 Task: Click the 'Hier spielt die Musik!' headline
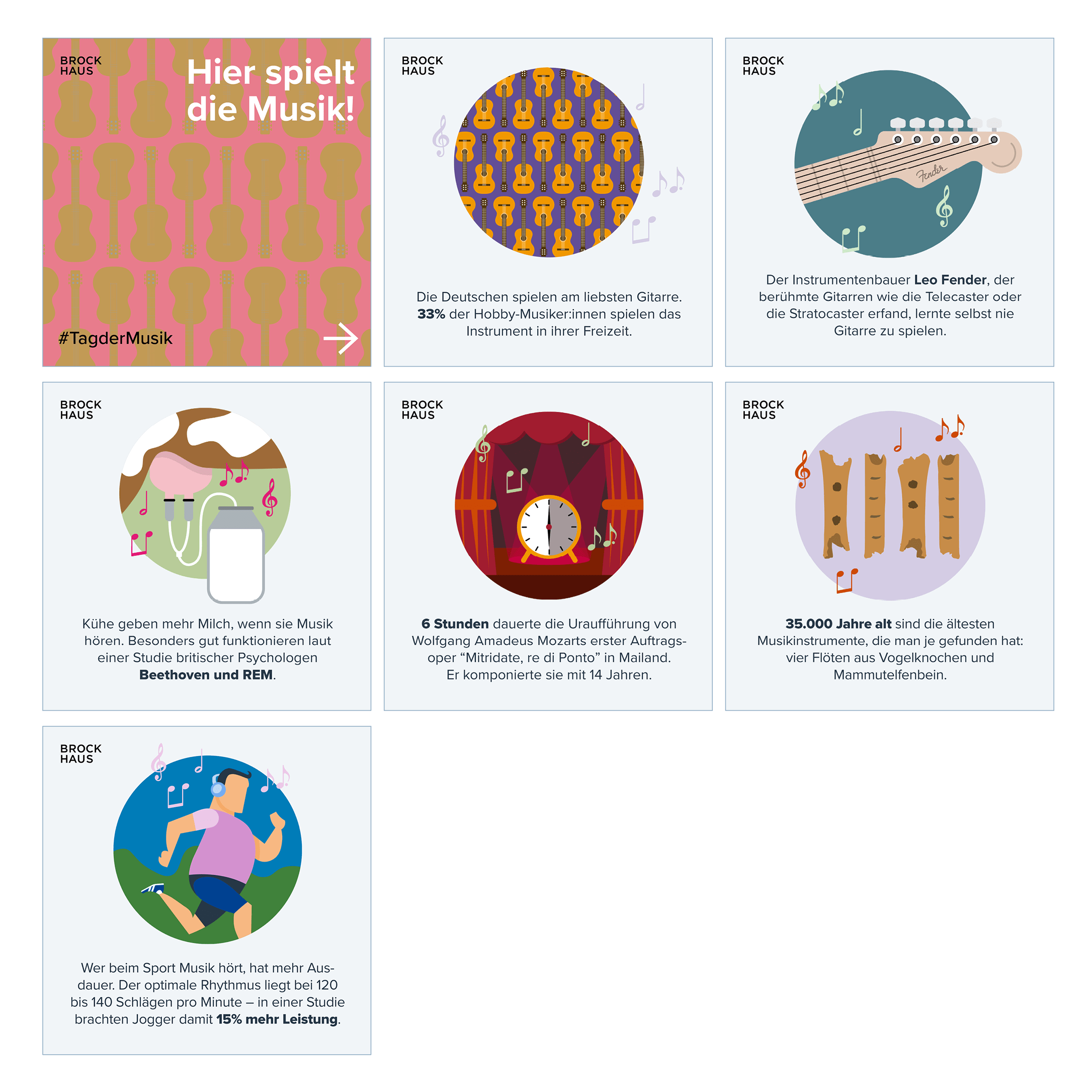pos(270,90)
